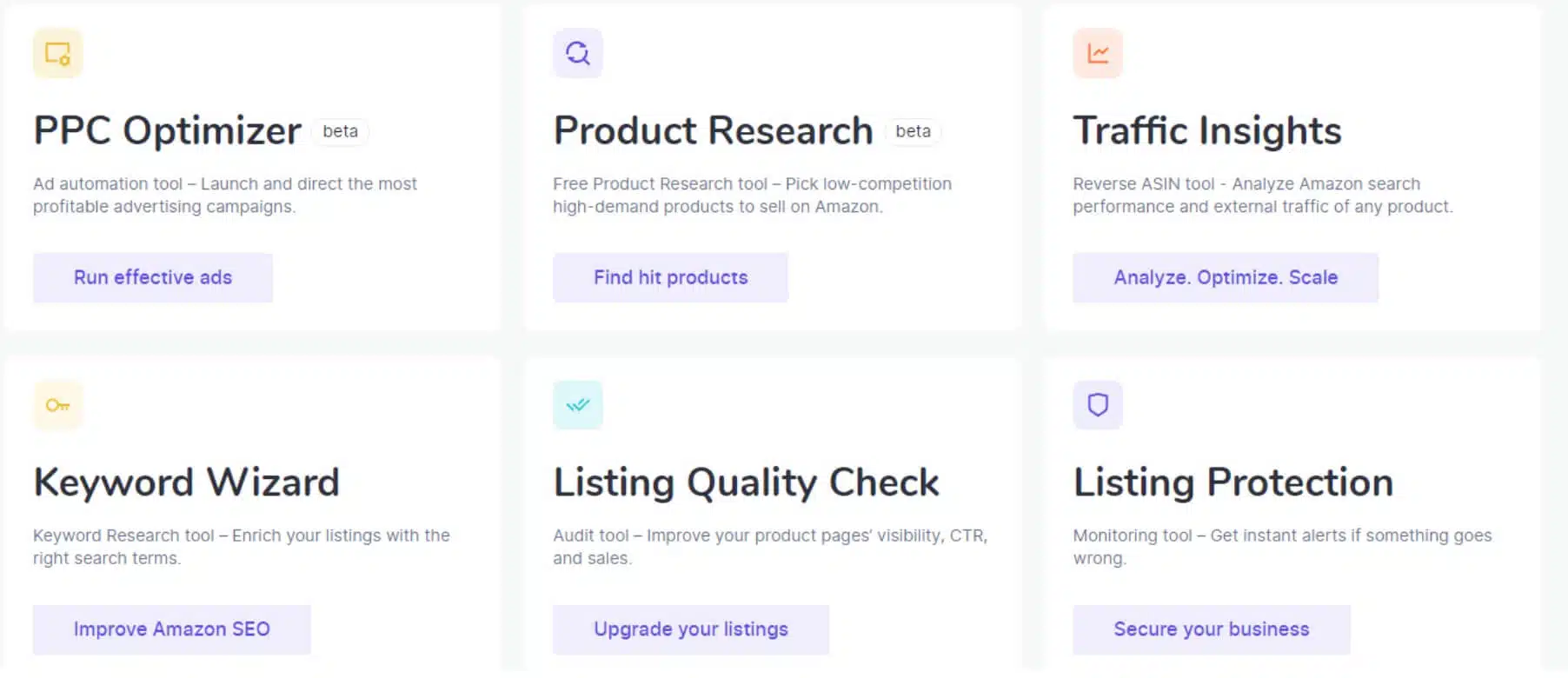Screen dimensions: 1568x678
Task: Click the Listing Quality Check double-checkmark icon
Action: pyautogui.click(x=577, y=405)
